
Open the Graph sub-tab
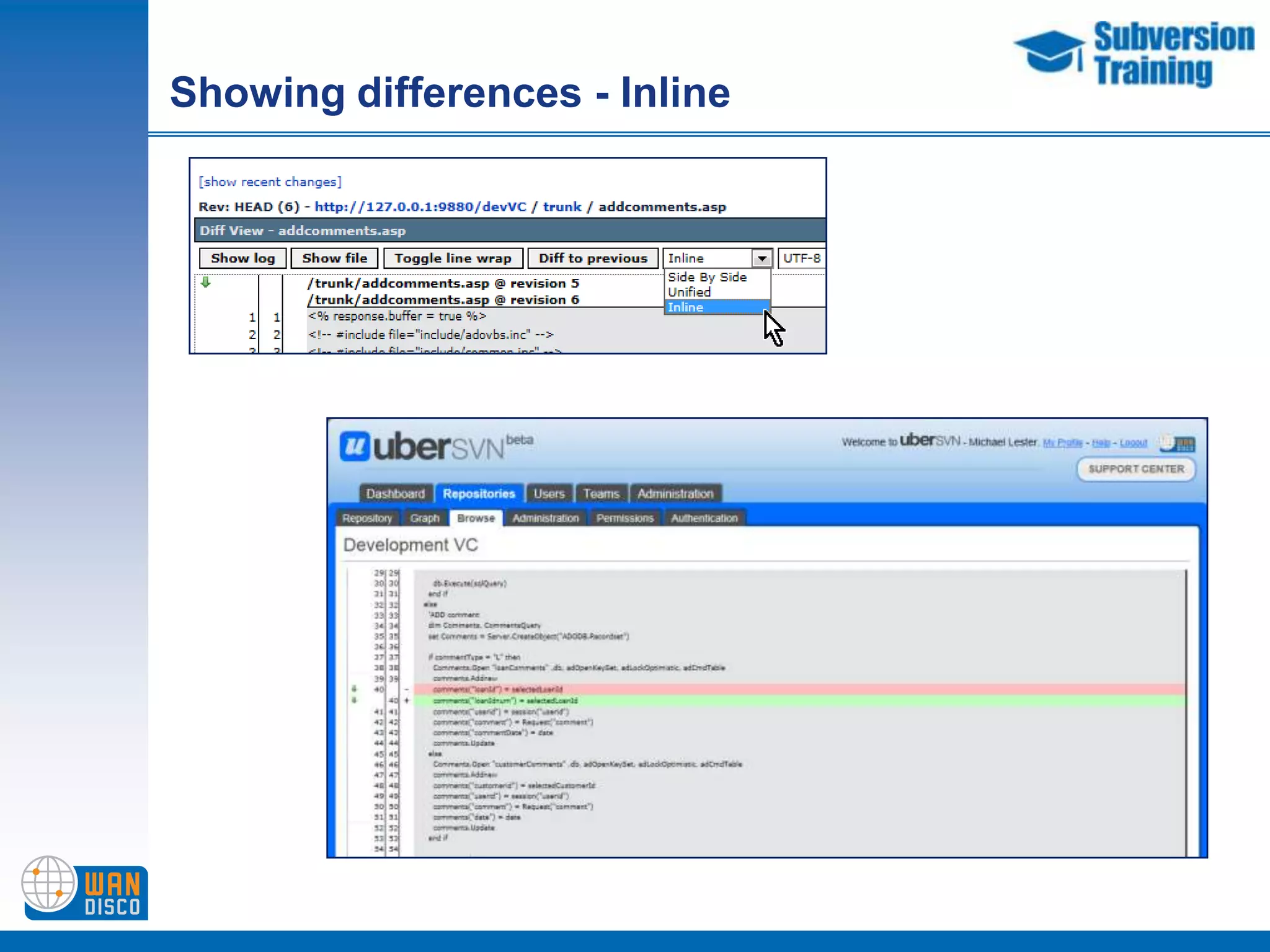pyautogui.click(x=425, y=518)
